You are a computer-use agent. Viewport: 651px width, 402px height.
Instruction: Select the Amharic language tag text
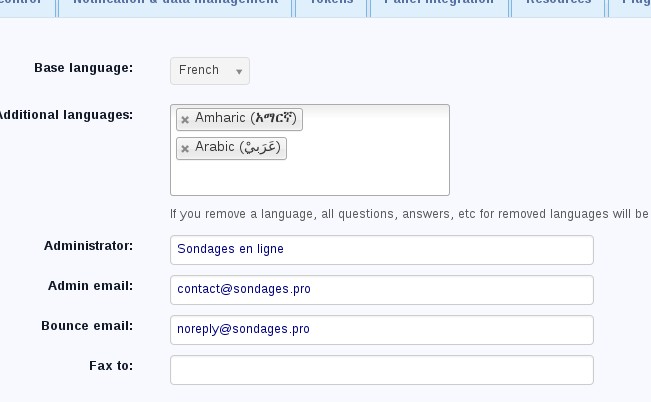click(x=246, y=119)
